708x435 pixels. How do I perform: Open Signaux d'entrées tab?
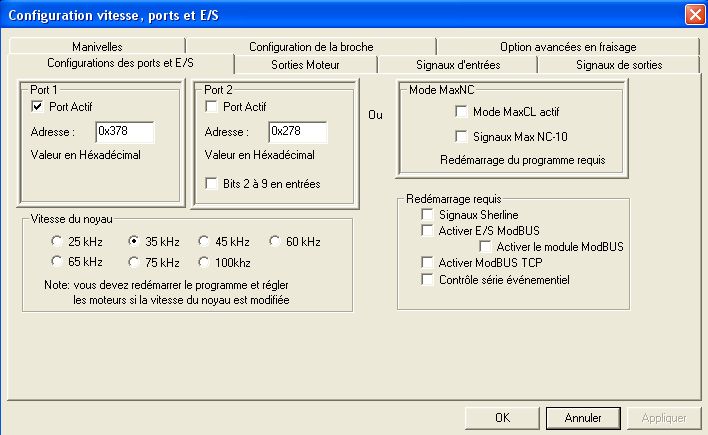458,65
